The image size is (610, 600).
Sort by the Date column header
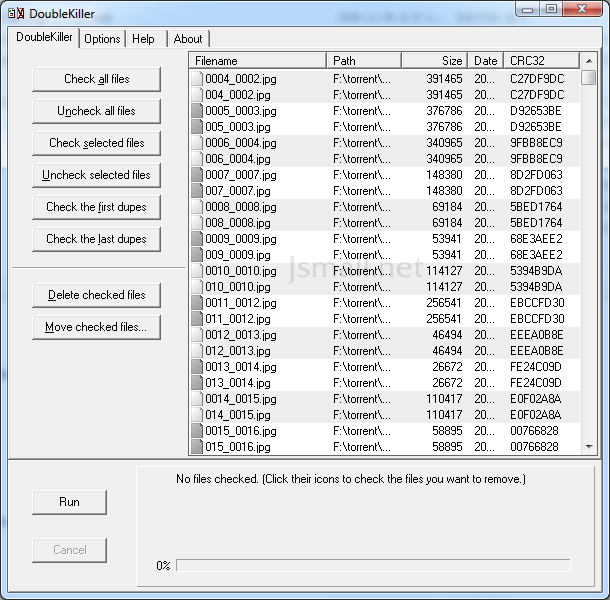[x=486, y=61]
